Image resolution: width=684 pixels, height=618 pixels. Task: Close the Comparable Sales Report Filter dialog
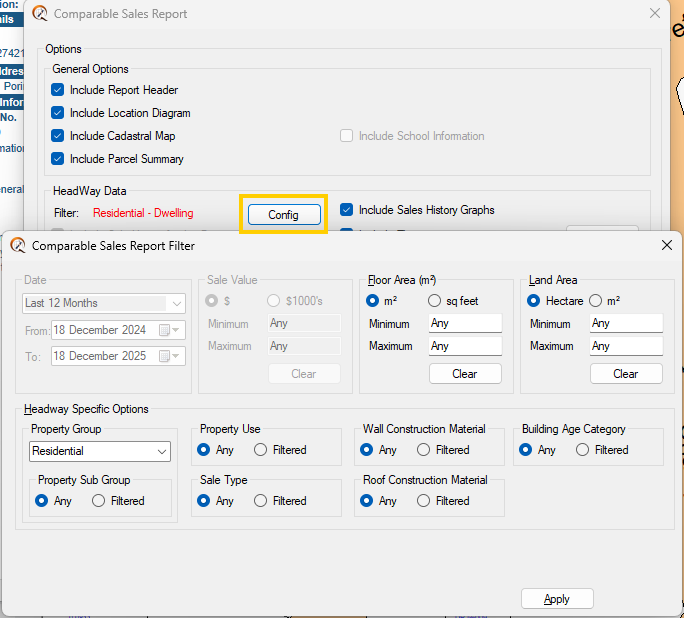click(667, 245)
